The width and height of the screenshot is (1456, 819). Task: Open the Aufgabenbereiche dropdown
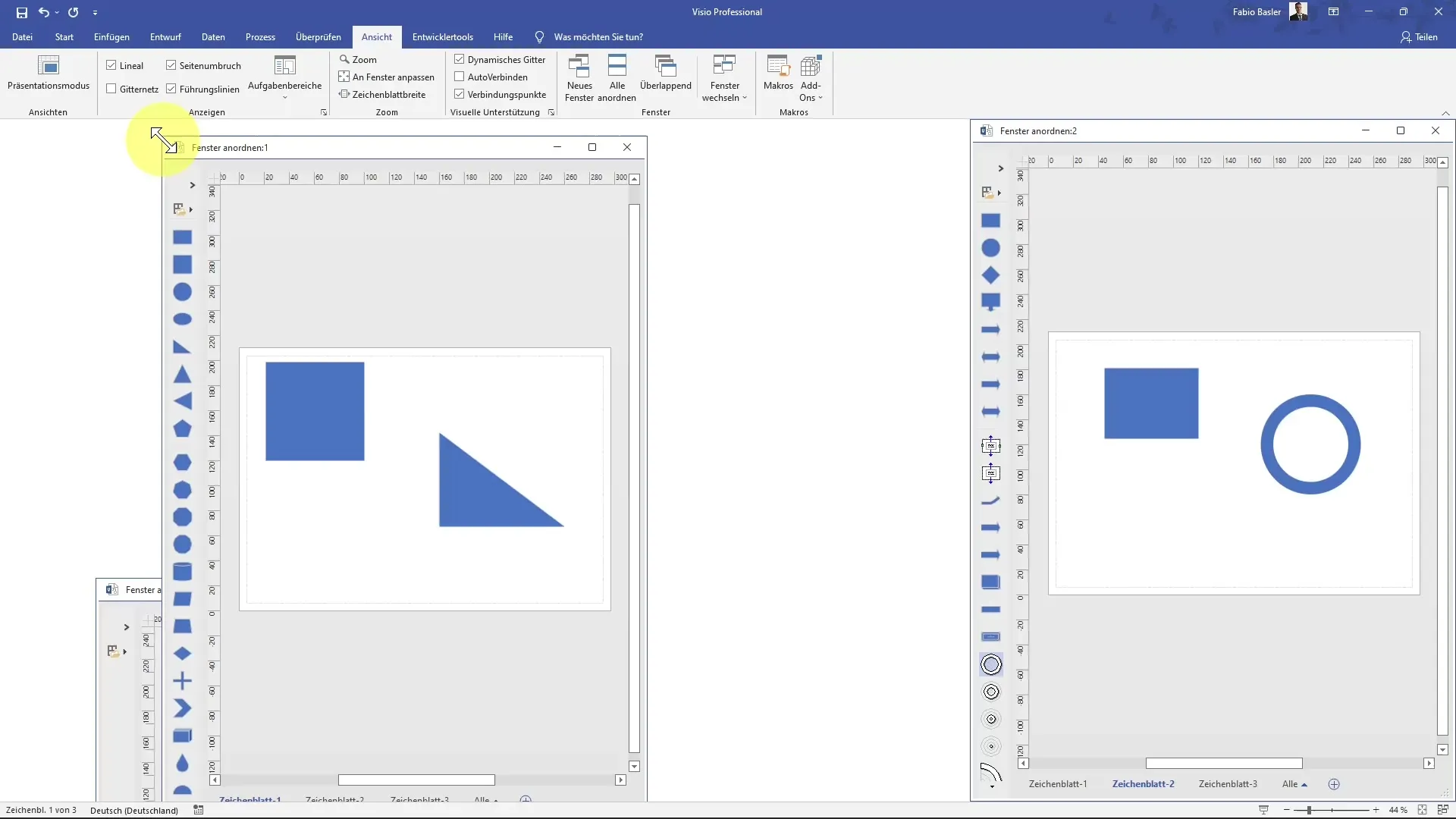coord(285,78)
